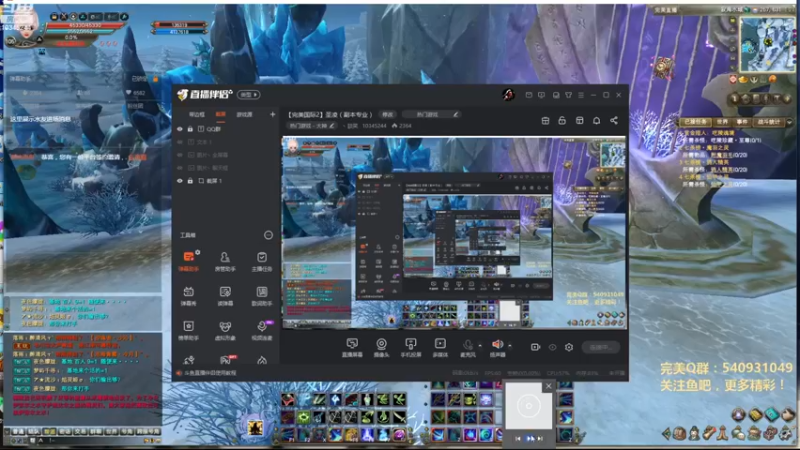Click the gift box icon above the preview

pyautogui.click(x=545, y=120)
